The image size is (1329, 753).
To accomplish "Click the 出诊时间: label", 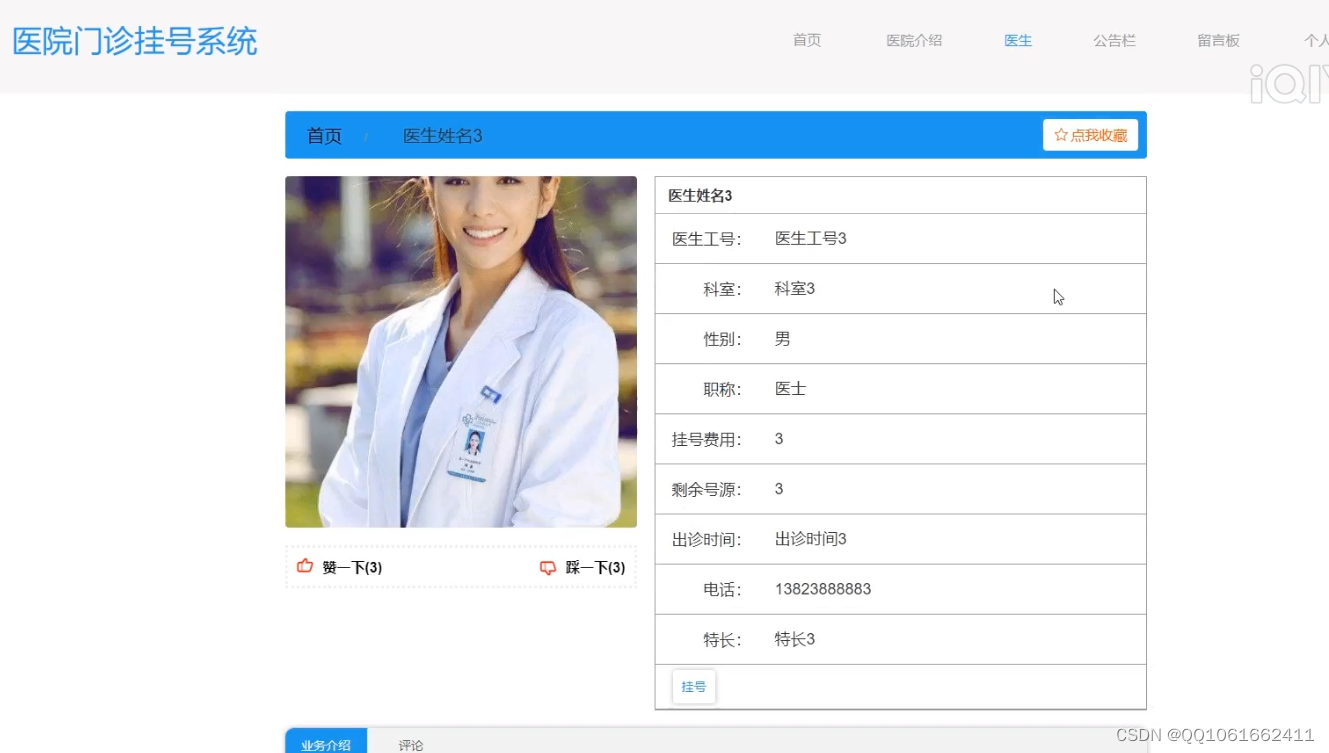I will pyautogui.click(x=707, y=539).
